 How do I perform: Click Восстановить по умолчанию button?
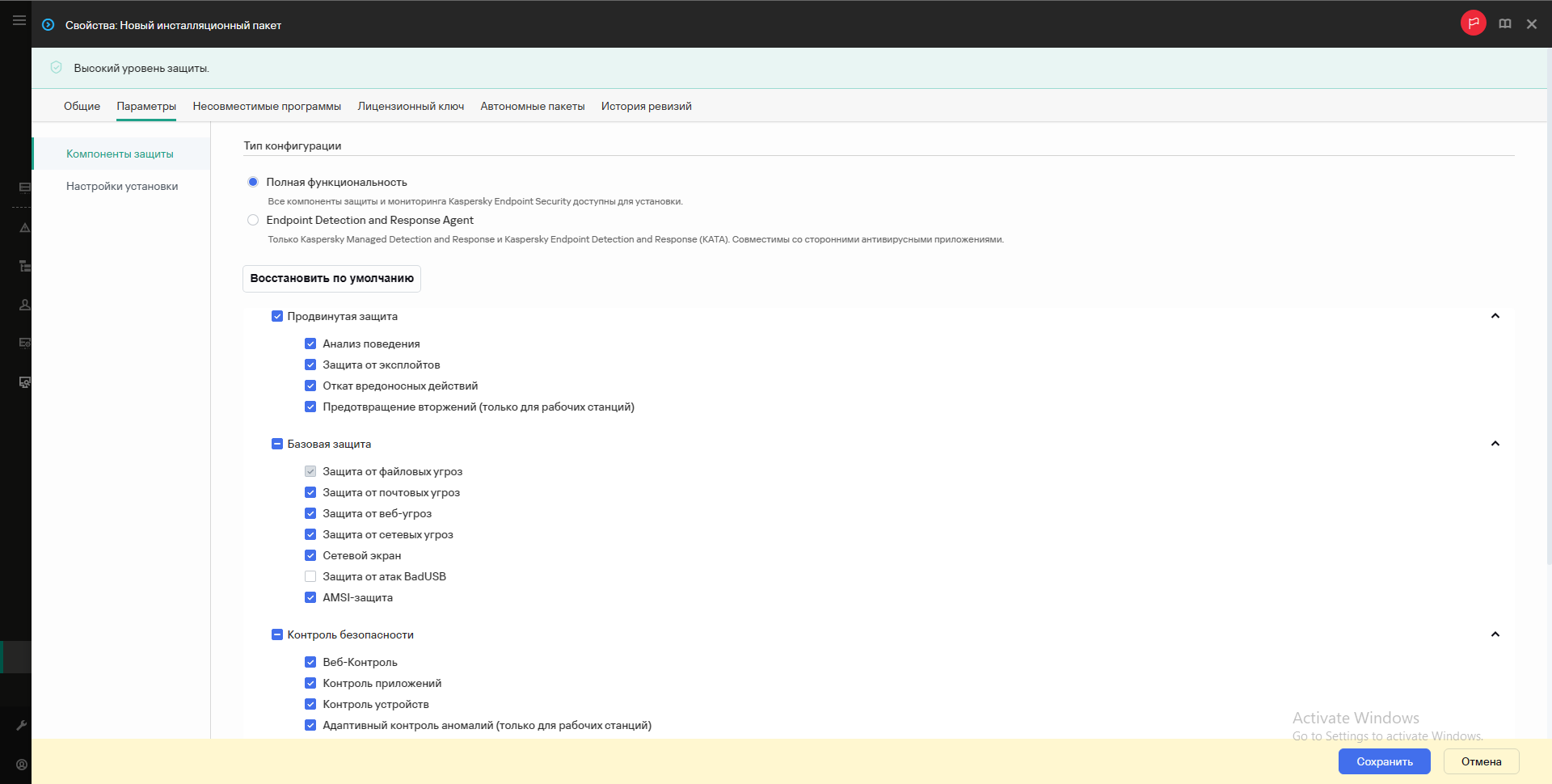[331, 278]
